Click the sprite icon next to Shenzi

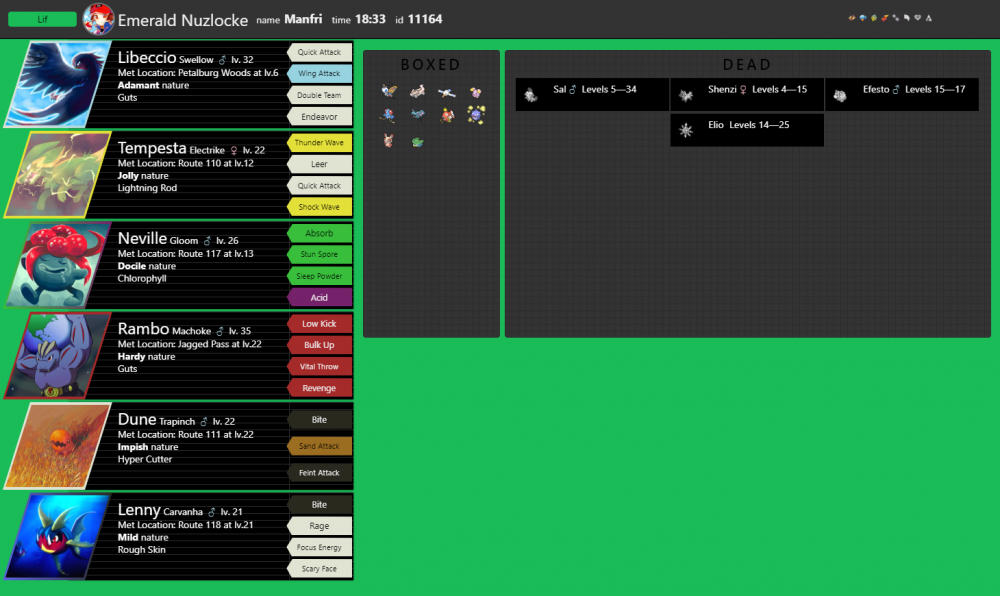[686, 95]
